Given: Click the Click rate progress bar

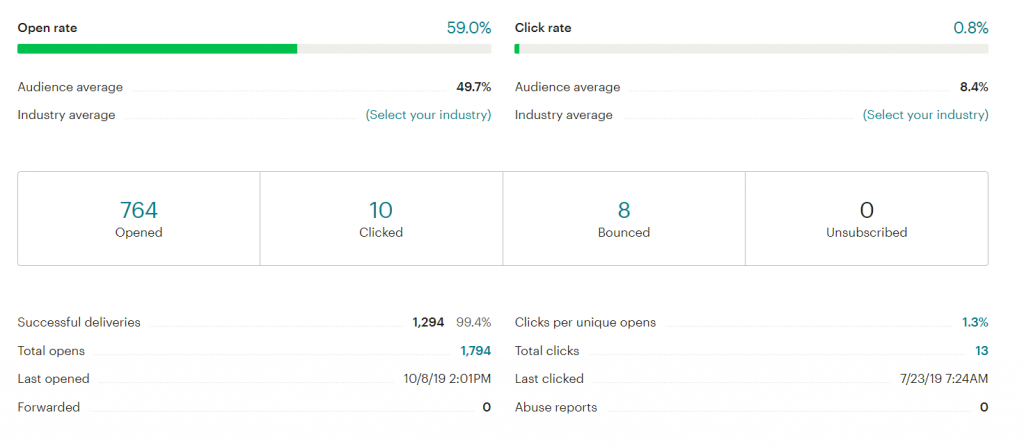Looking at the screenshot, I should (x=751, y=48).
